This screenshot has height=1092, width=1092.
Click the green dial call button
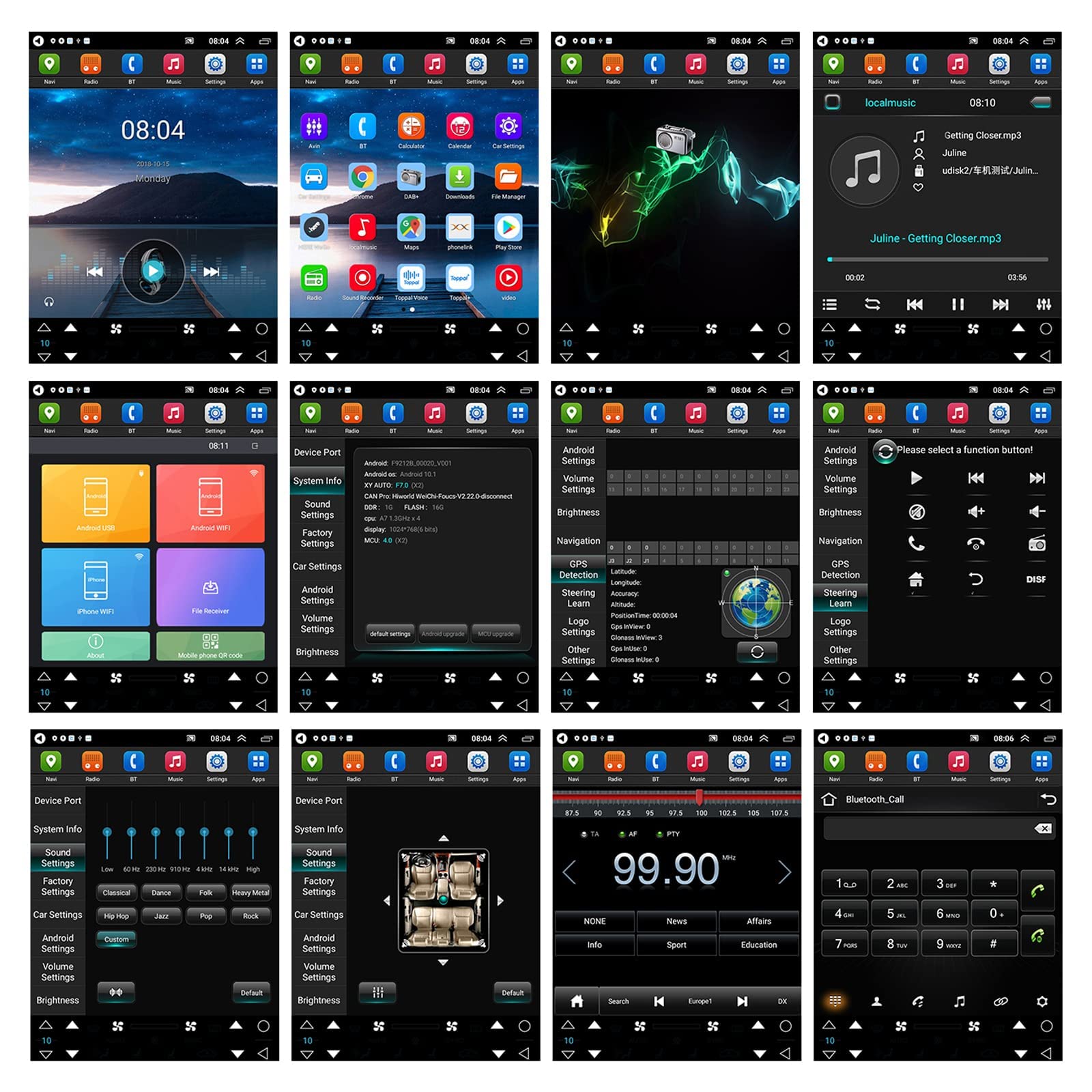1037,890
